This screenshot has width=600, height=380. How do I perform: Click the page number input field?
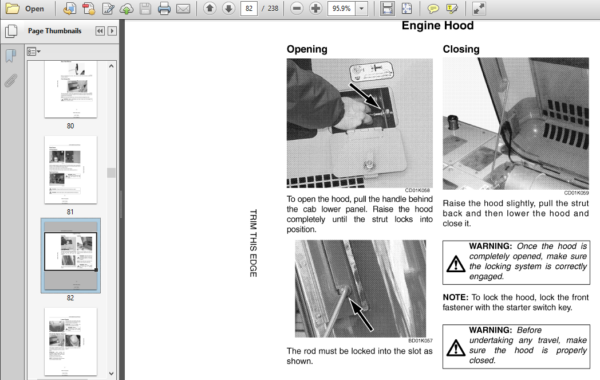click(249, 8)
